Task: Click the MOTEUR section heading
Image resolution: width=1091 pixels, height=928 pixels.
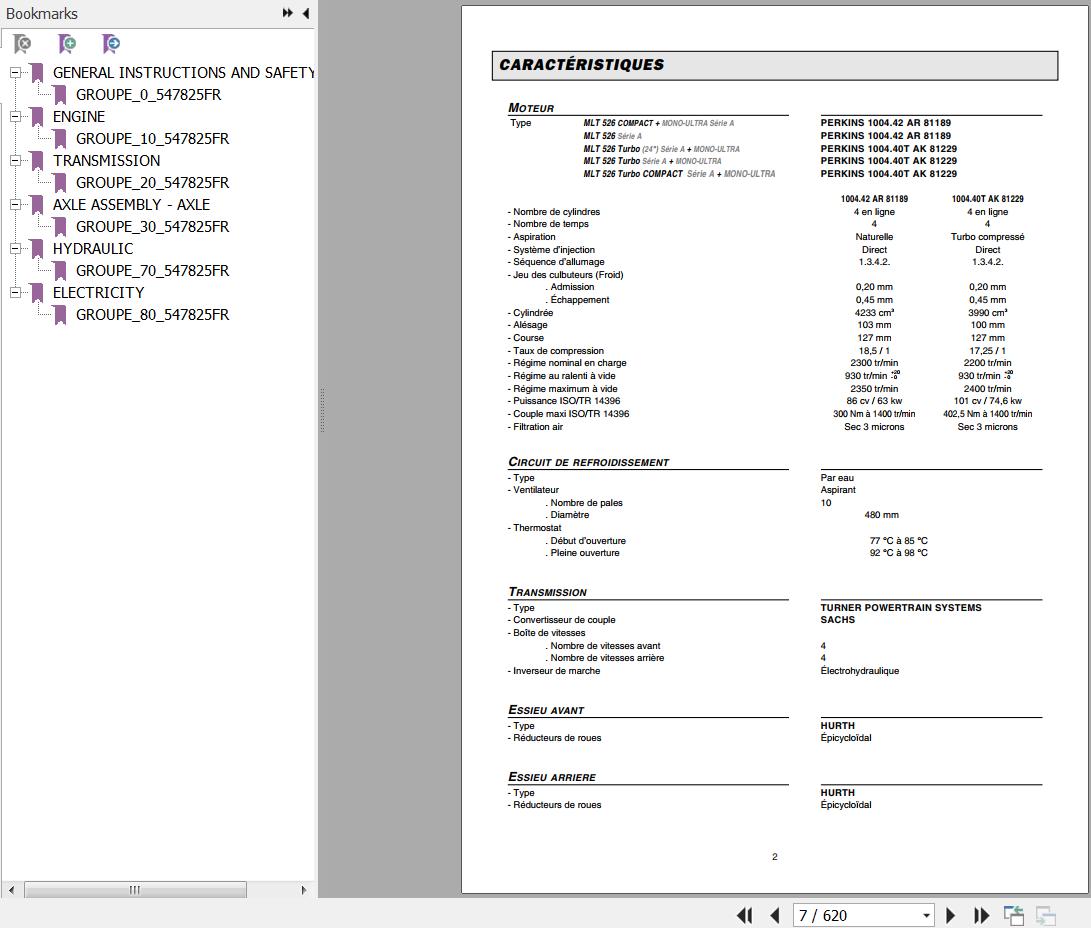Action: 531,108
